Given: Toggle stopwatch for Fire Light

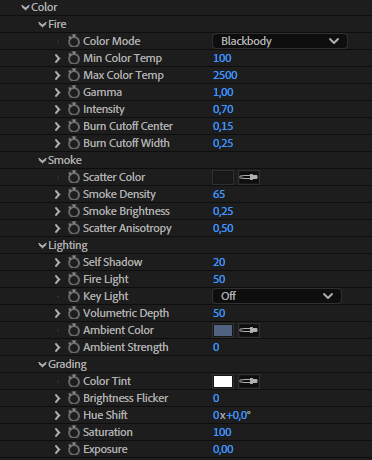Looking at the screenshot, I should click(x=74, y=279).
